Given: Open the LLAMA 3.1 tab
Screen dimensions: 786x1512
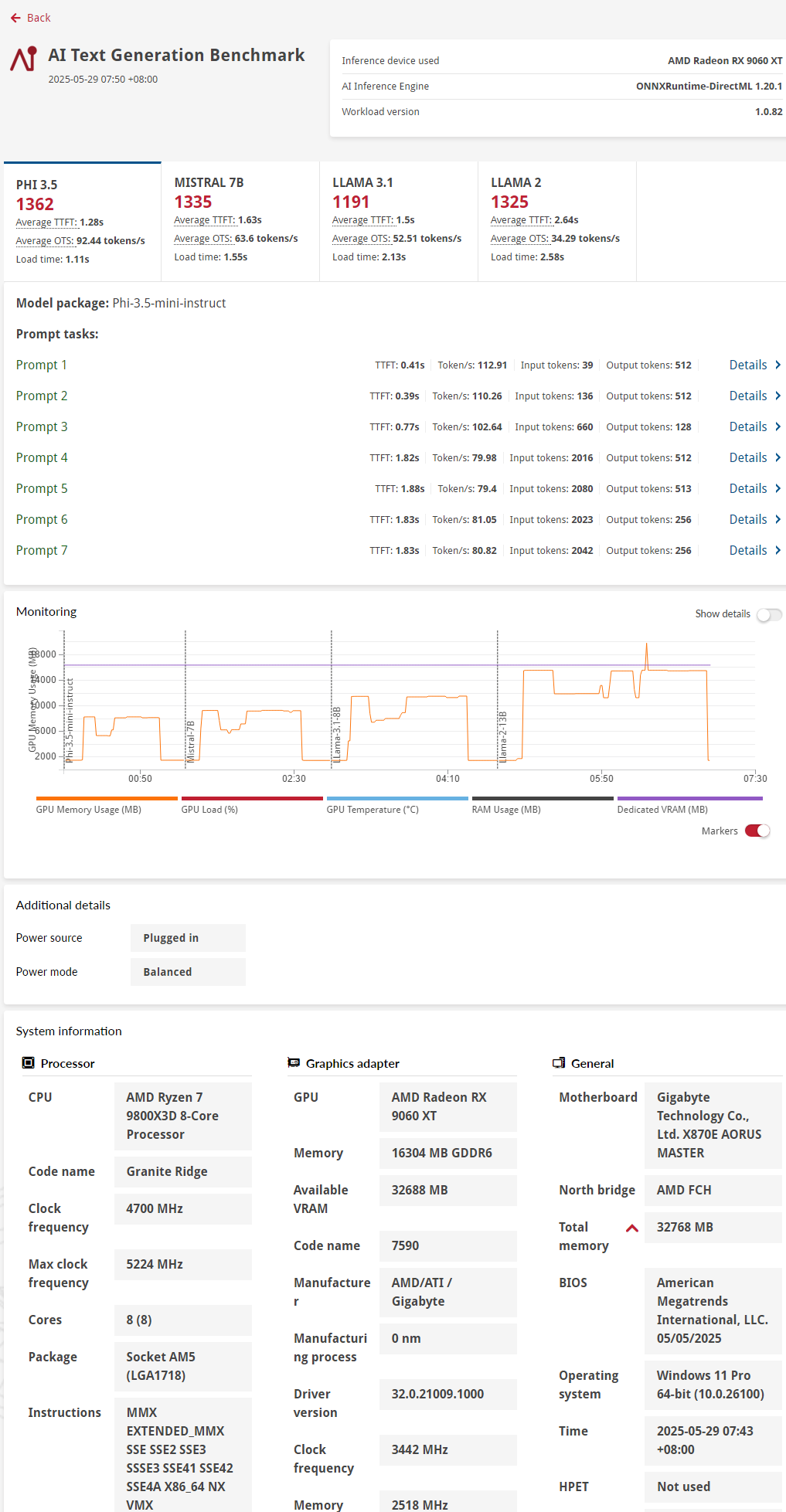Looking at the screenshot, I should coord(399,222).
